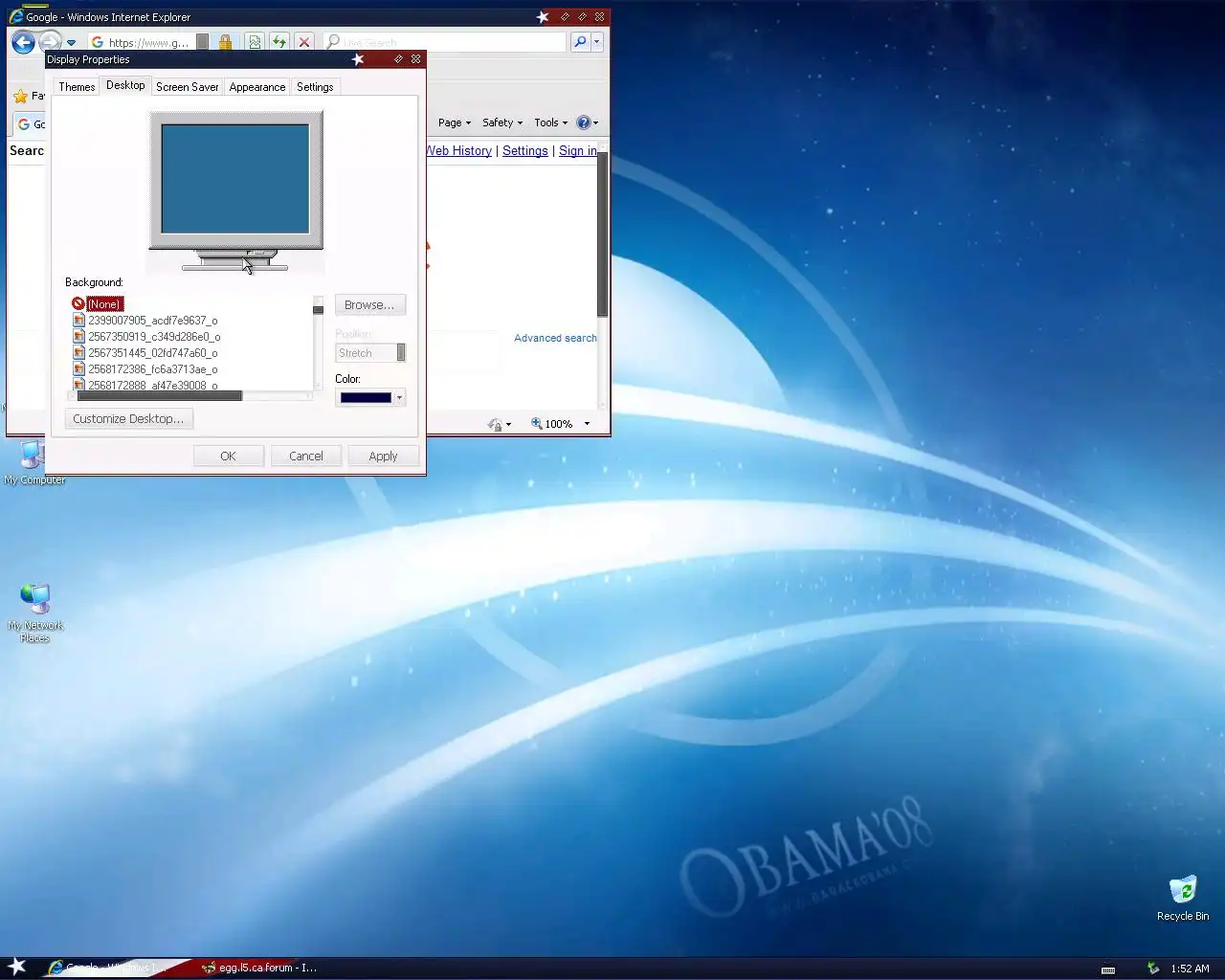Image resolution: width=1225 pixels, height=980 pixels.
Task: Click the network icon in system tray
Action: click(x=1153, y=969)
